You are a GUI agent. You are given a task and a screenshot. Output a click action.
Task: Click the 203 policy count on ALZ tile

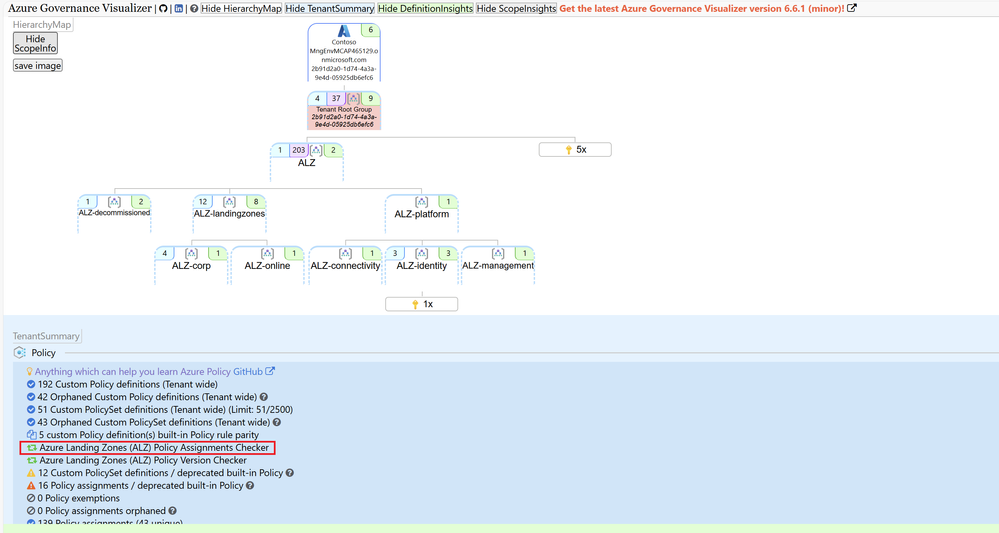(299, 150)
